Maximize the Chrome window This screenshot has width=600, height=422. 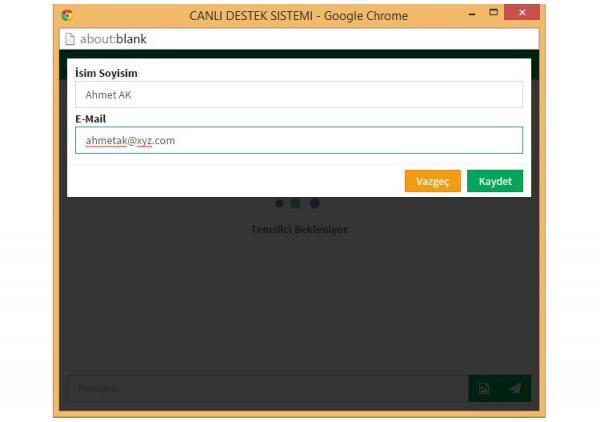click(x=494, y=13)
